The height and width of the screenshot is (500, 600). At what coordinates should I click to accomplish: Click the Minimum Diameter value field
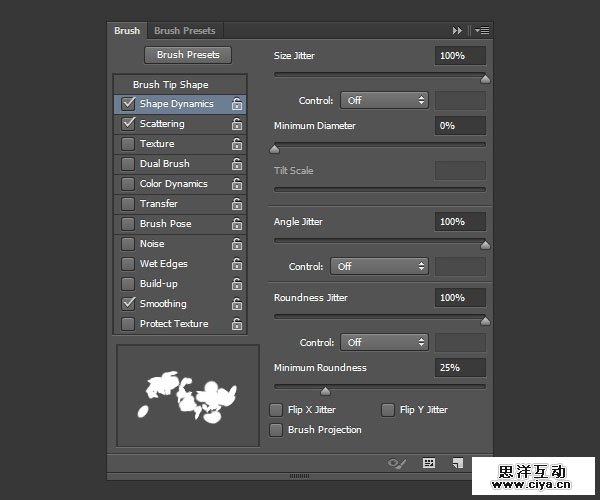click(460, 126)
